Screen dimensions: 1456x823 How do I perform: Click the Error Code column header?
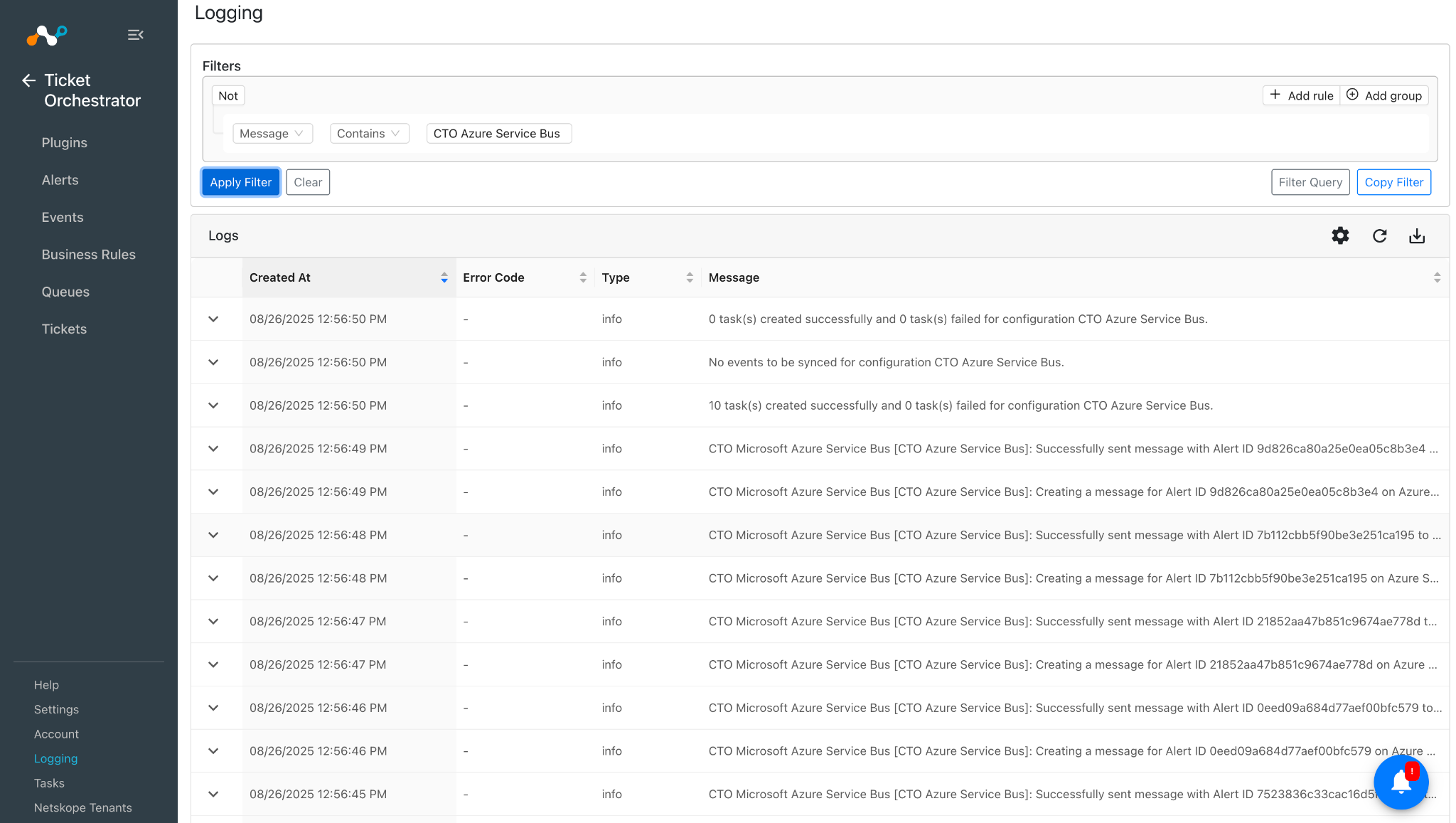coord(525,277)
